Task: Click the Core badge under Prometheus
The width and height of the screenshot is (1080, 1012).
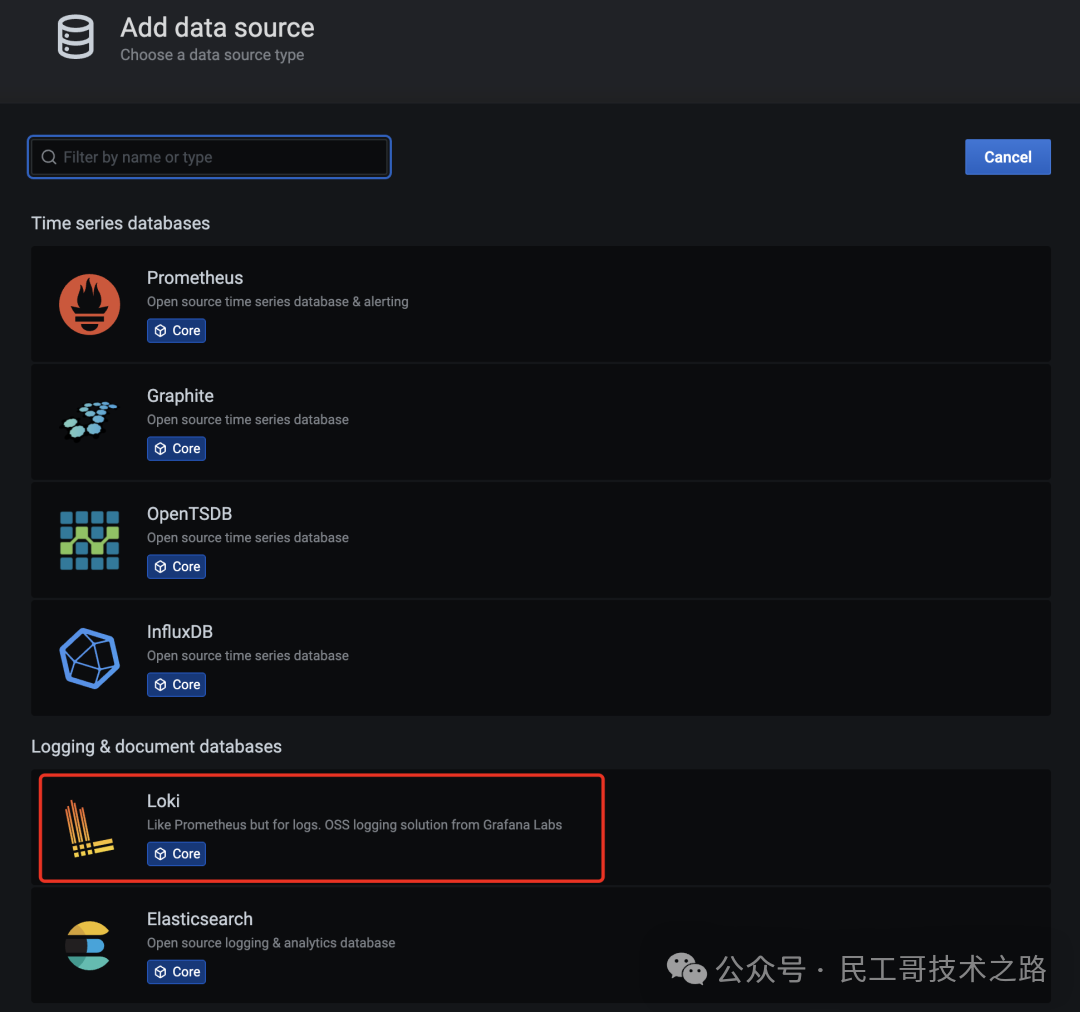Action: click(x=176, y=331)
